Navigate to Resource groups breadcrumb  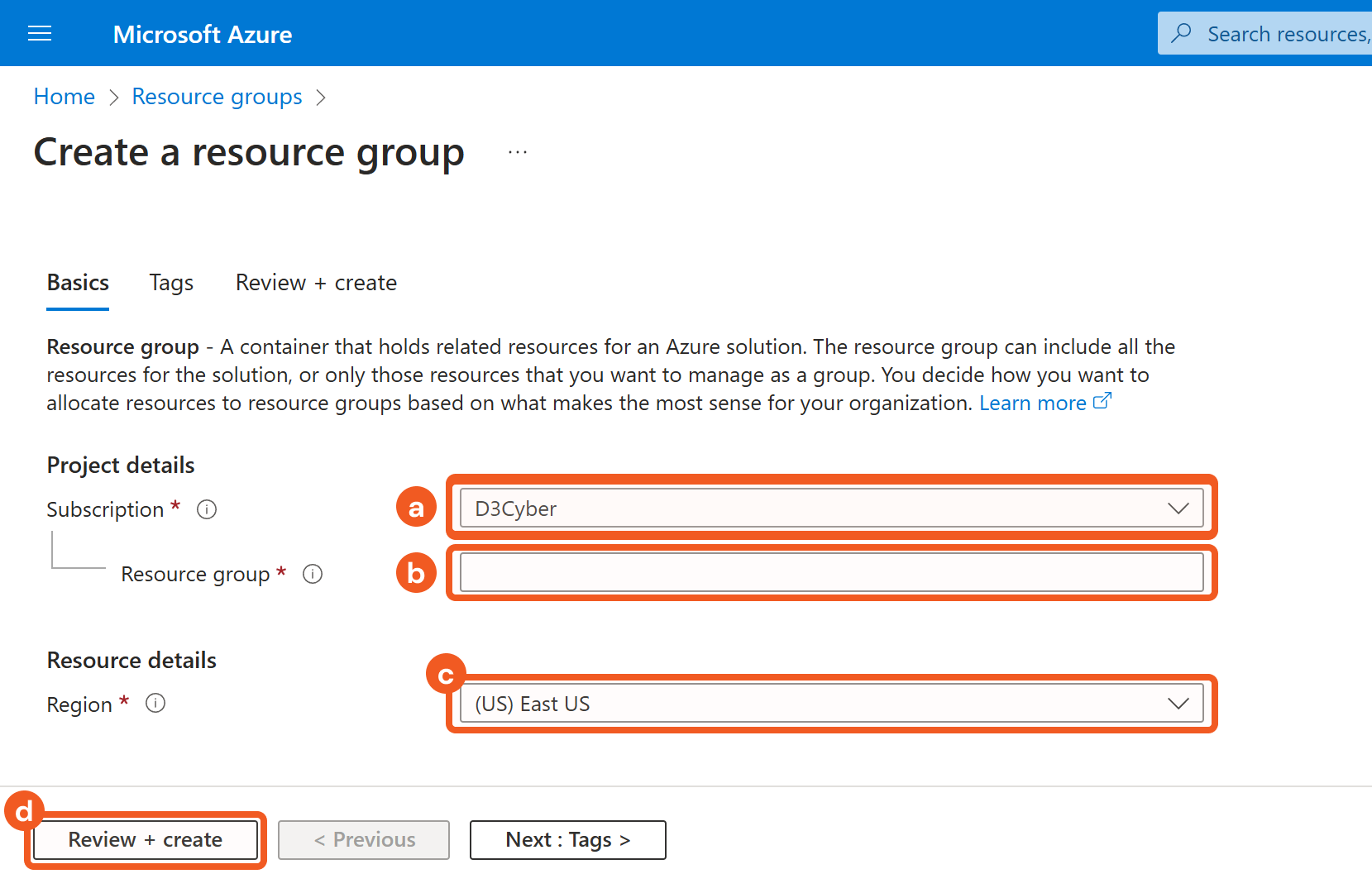pyautogui.click(x=217, y=97)
